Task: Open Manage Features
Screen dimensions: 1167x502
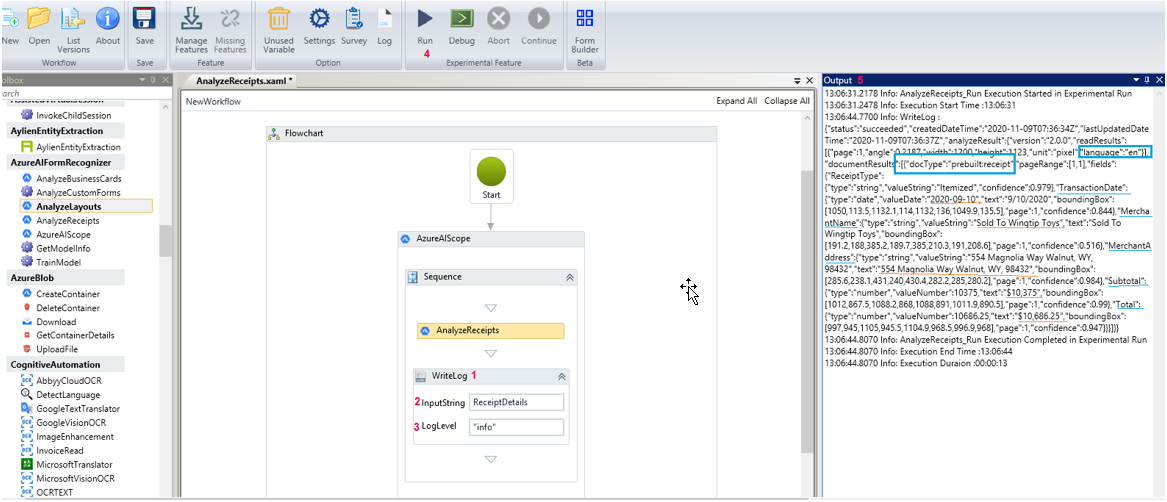Action: 191,19
